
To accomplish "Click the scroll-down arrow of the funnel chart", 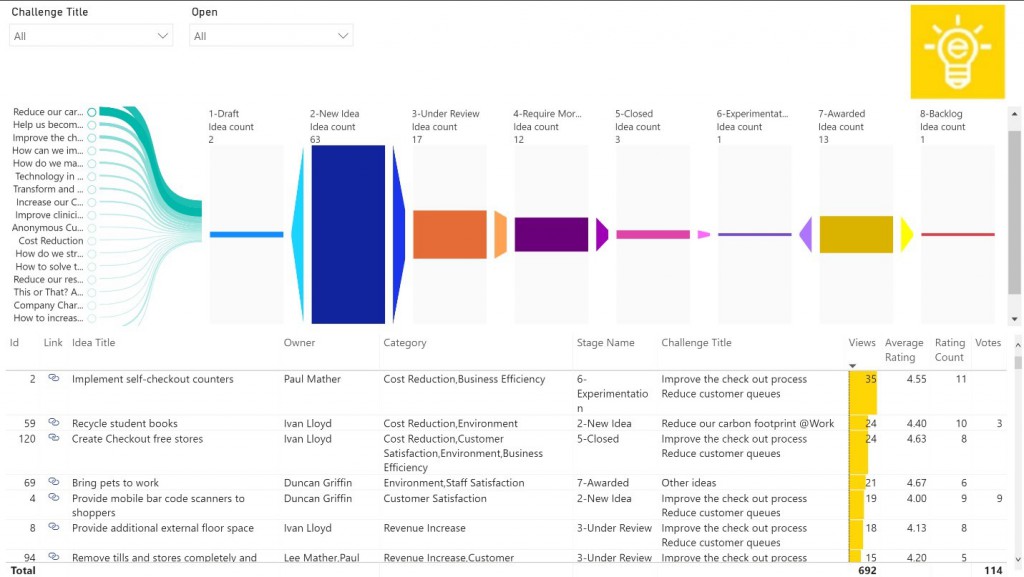I will (1015, 319).
